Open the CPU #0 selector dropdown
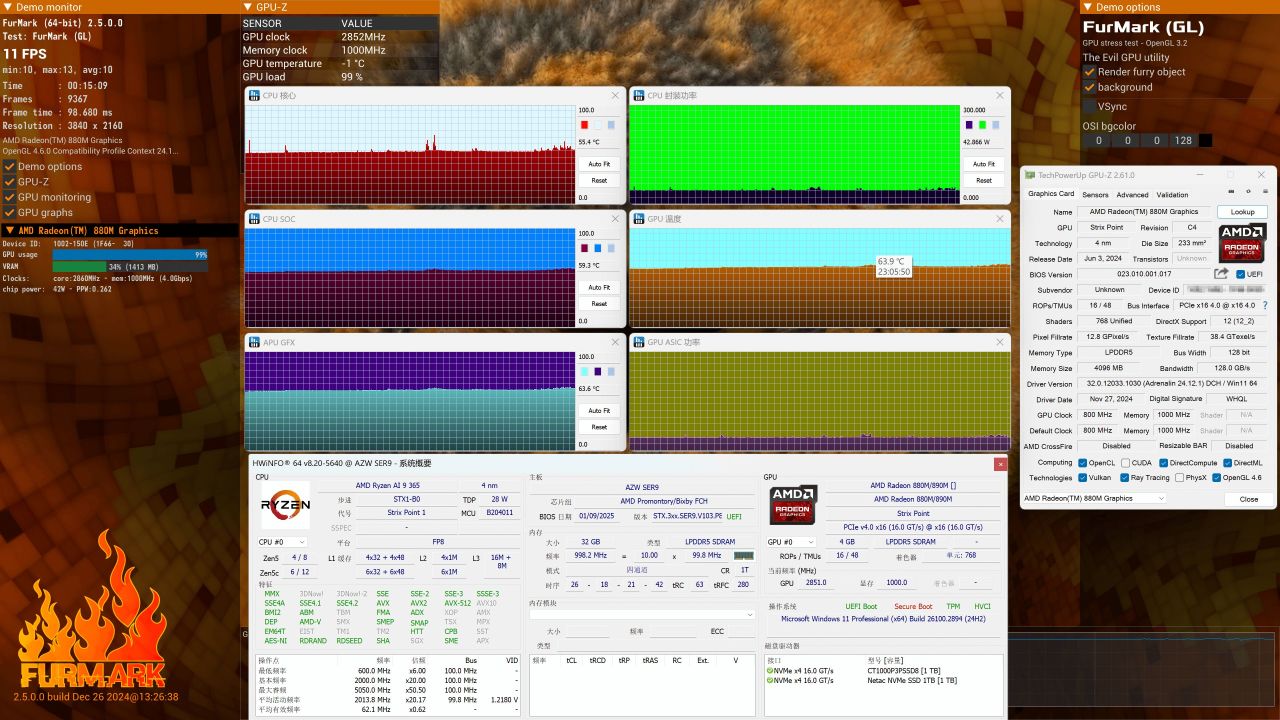Viewport: 1280px width, 720px height. point(283,542)
